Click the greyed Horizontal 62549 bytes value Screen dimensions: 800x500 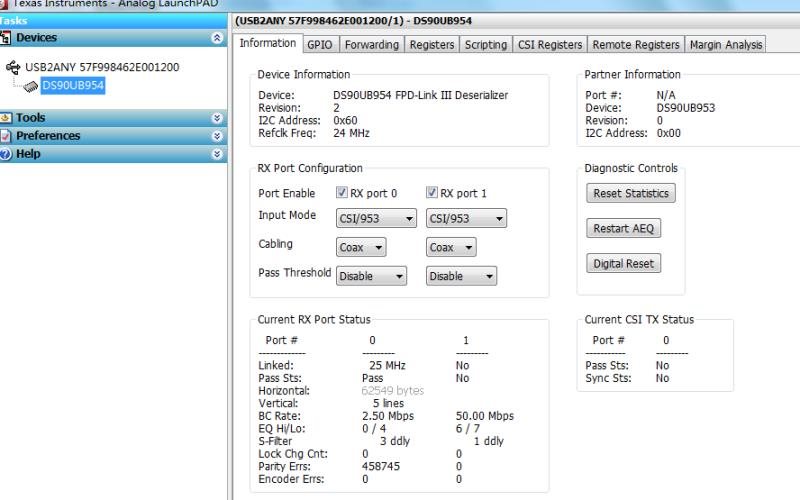click(x=392, y=390)
